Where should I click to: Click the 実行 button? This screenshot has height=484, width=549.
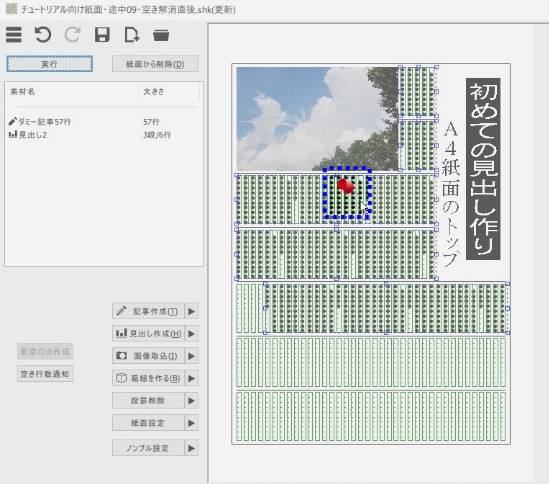click(x=49, y=64)
